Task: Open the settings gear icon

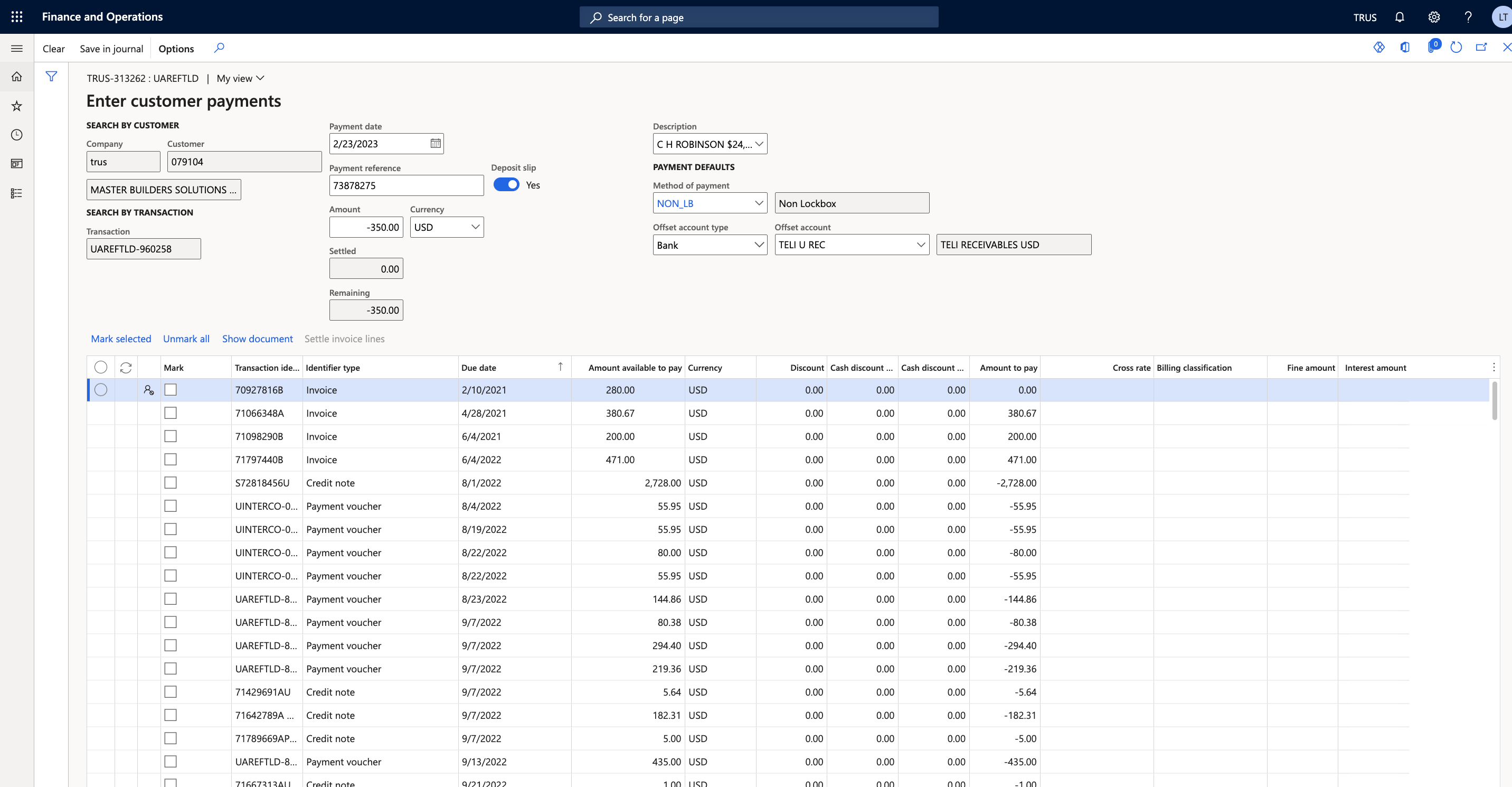Action: click(x=1434, y=17)
